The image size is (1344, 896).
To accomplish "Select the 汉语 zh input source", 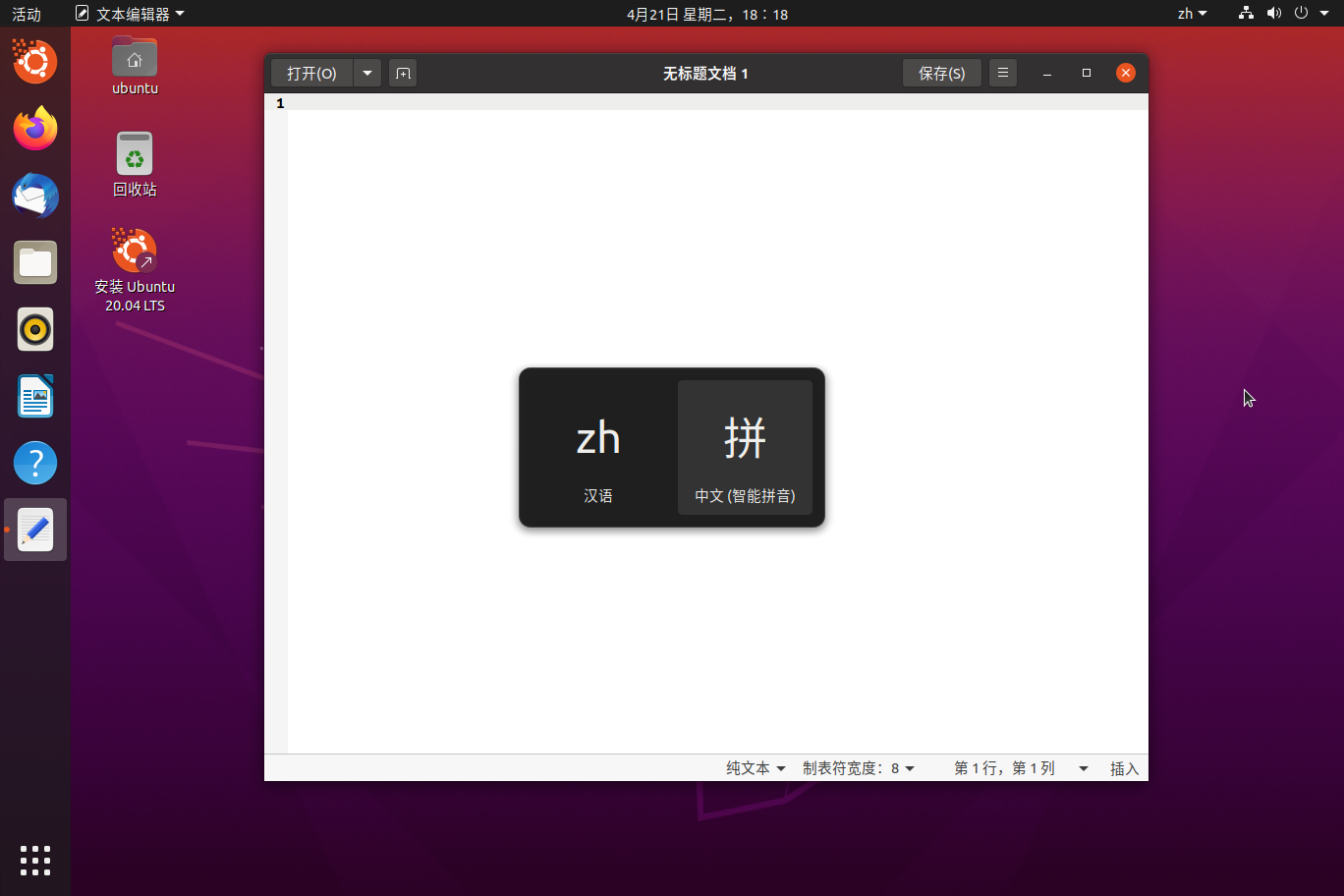I will click(598, 448).
